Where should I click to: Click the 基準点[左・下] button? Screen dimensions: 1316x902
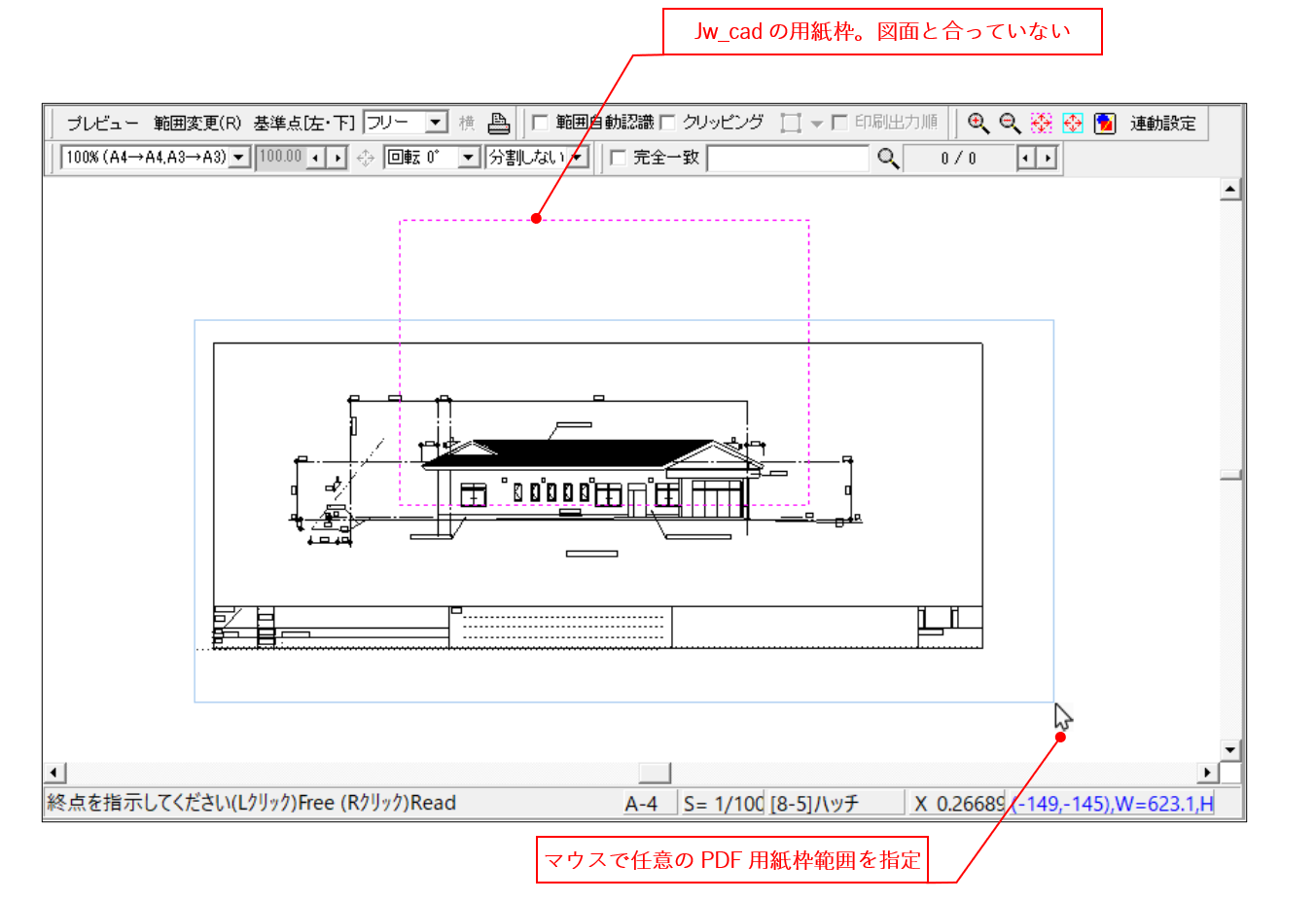pos(303,124)
